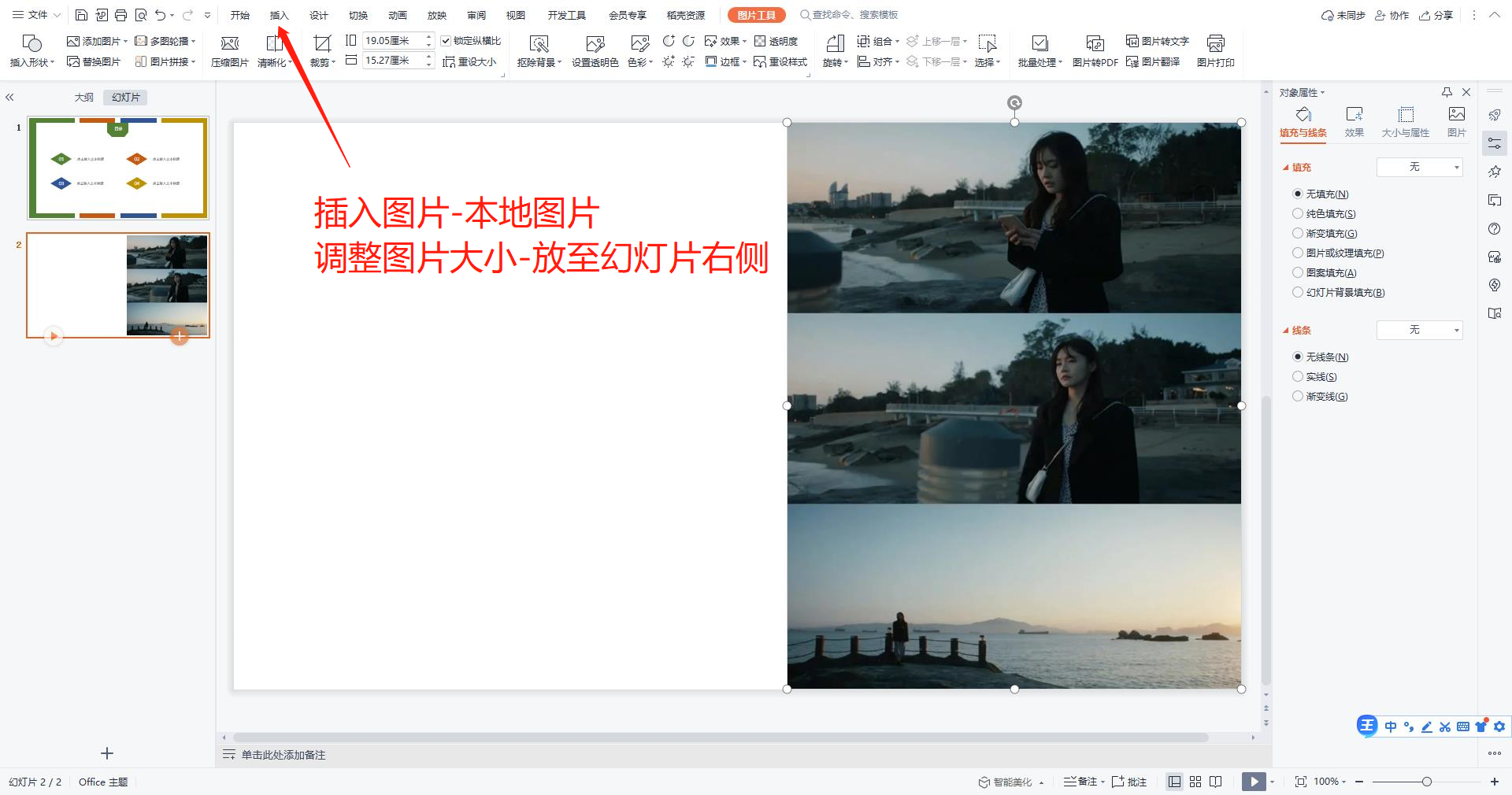Switch to the 大纲 outline tab
The image size is (1512, 795).
pos(83,98)
